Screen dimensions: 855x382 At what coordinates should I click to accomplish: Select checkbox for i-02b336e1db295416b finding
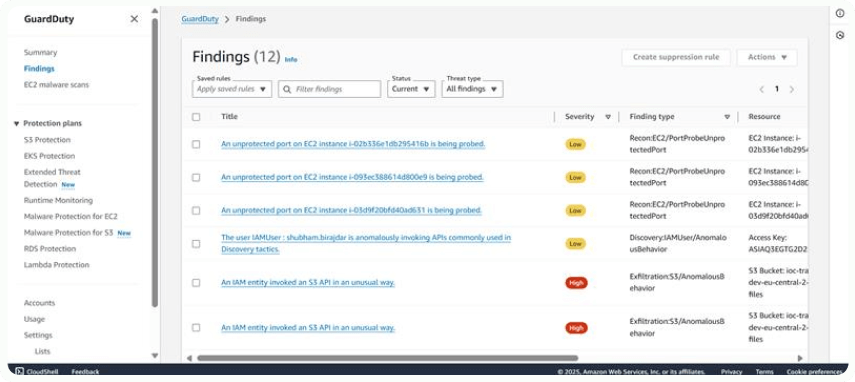pyautogui.click(x=196, y=144)
